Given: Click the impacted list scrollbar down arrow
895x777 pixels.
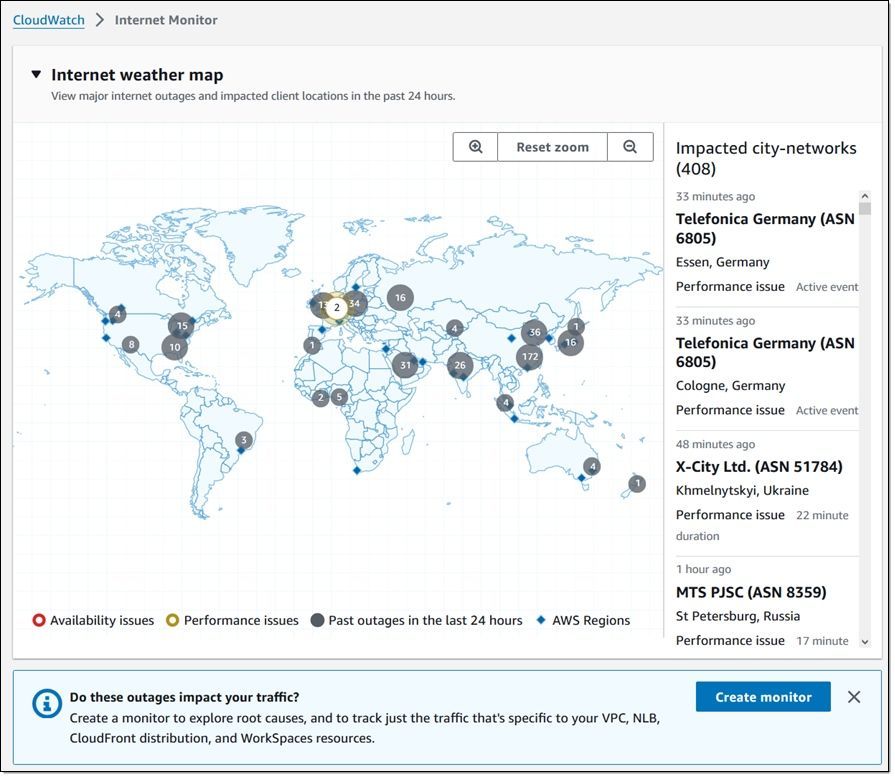Looking at the screenshot, I should (x=865, y=642).
